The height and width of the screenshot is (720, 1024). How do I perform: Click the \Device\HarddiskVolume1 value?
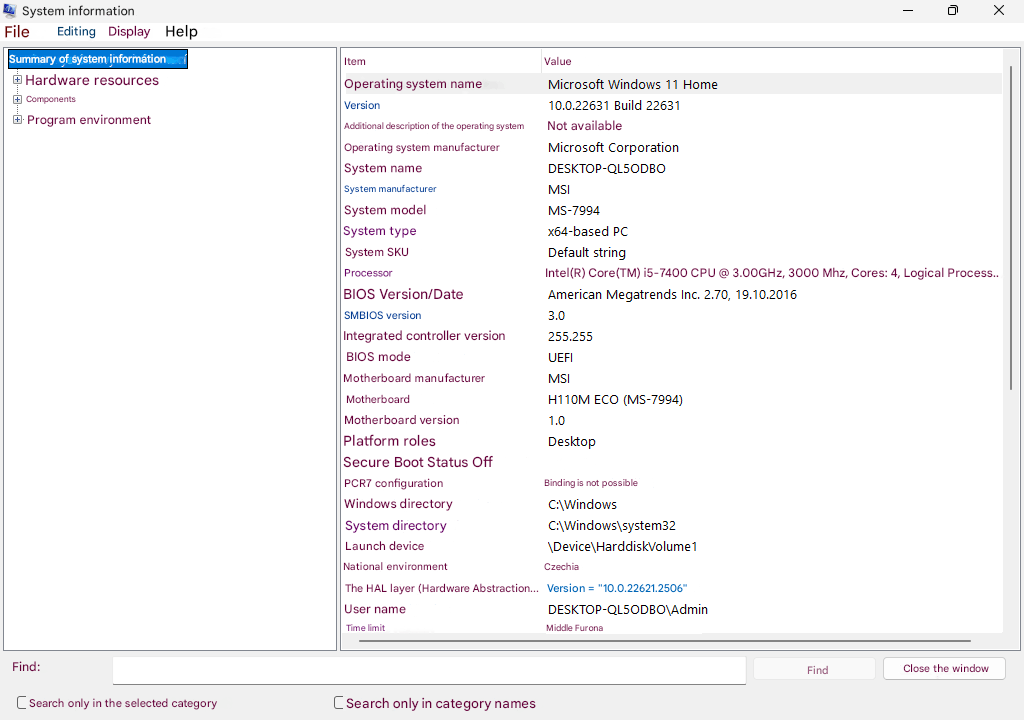point(622,547)
